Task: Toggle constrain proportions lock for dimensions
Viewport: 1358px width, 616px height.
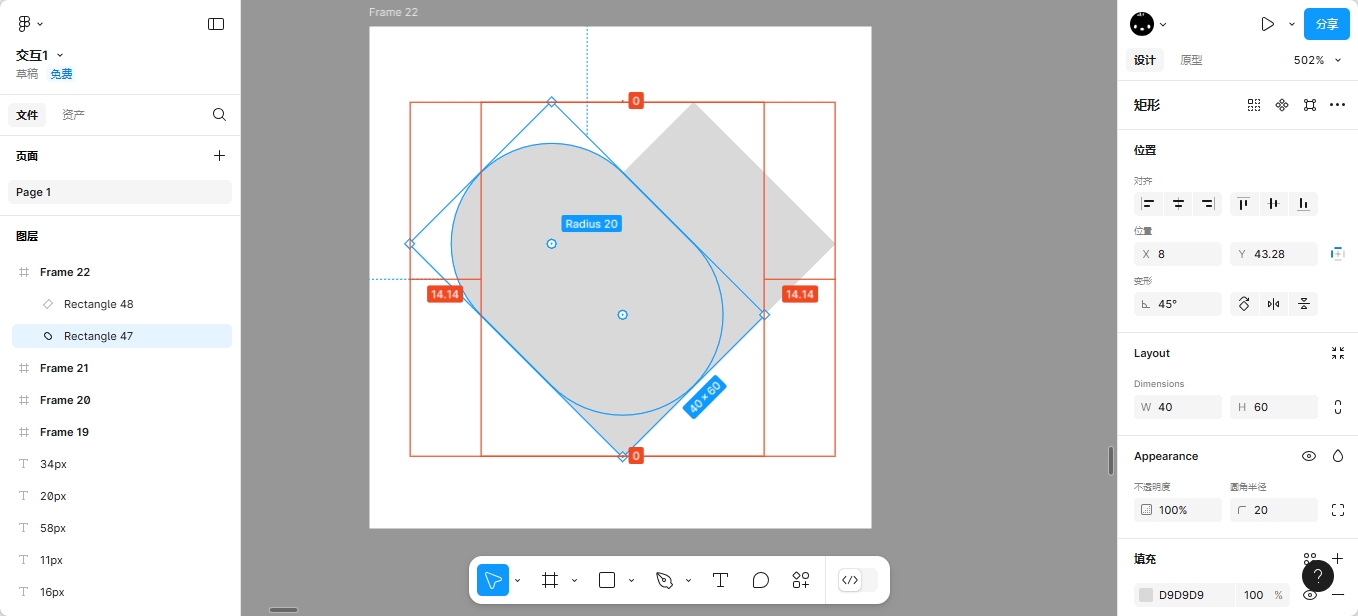Action: [x=1338, y=407]
